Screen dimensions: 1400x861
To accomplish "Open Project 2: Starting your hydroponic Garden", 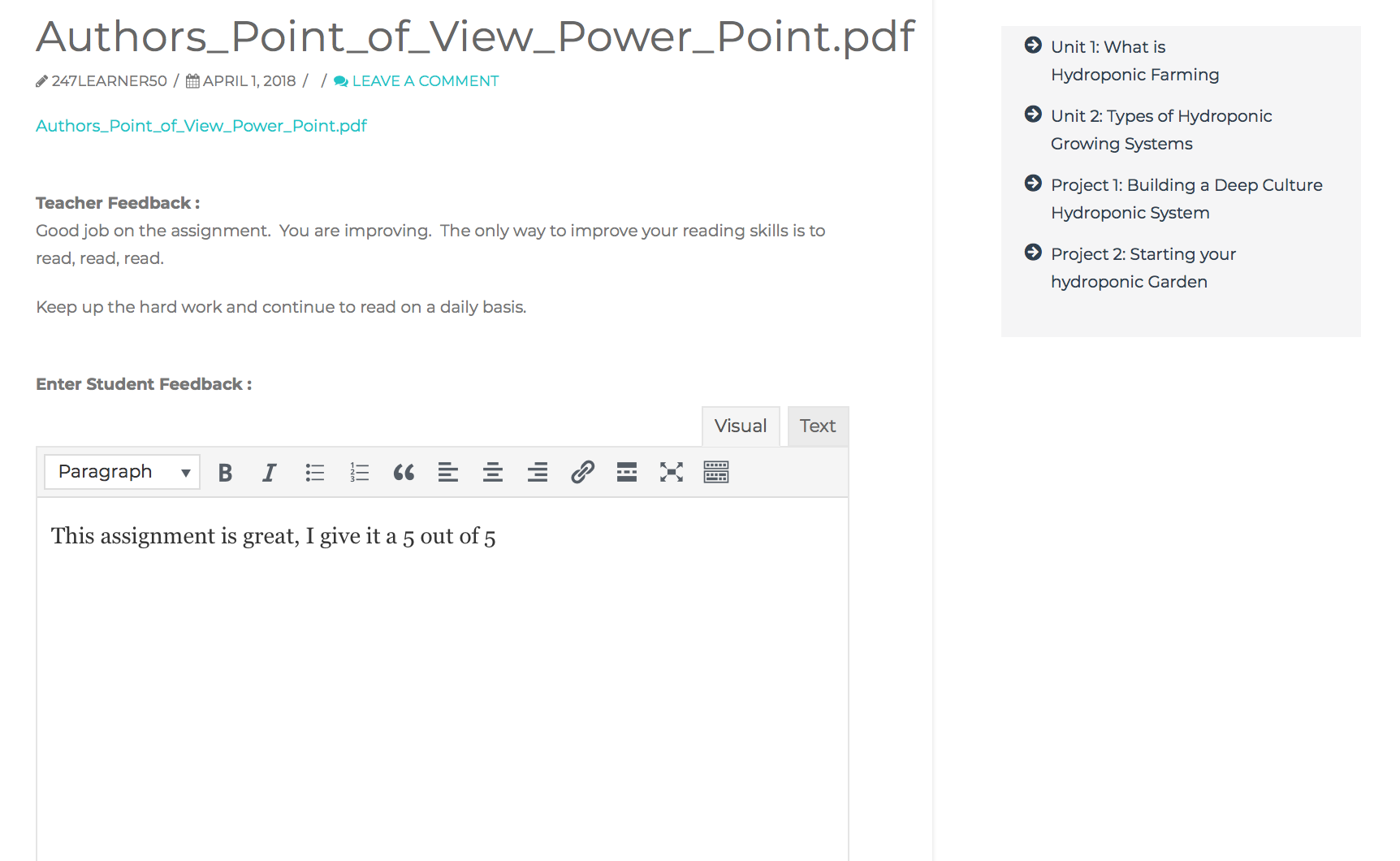I will coord(1143,268).
